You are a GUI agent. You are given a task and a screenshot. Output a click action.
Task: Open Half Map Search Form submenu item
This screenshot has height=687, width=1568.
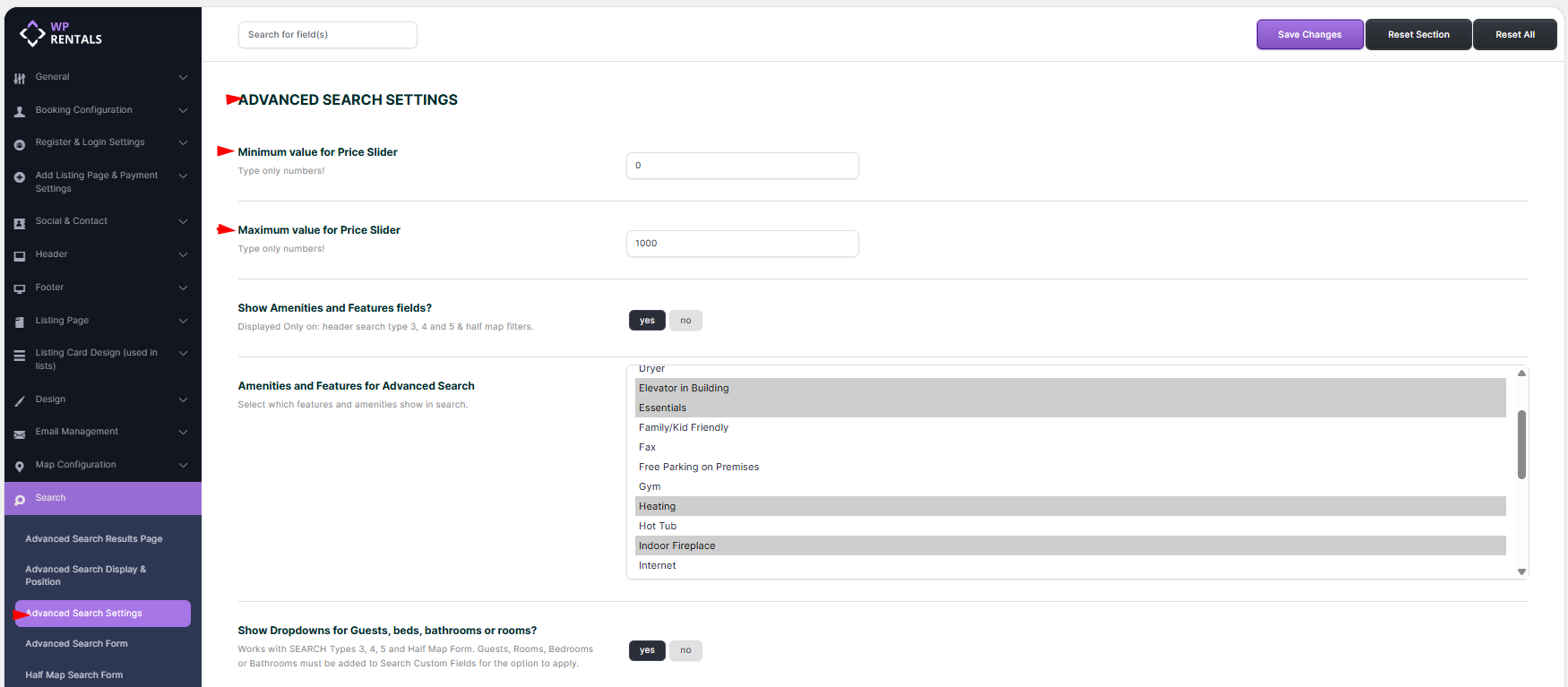pyautogui.click(x=74, y=675)
